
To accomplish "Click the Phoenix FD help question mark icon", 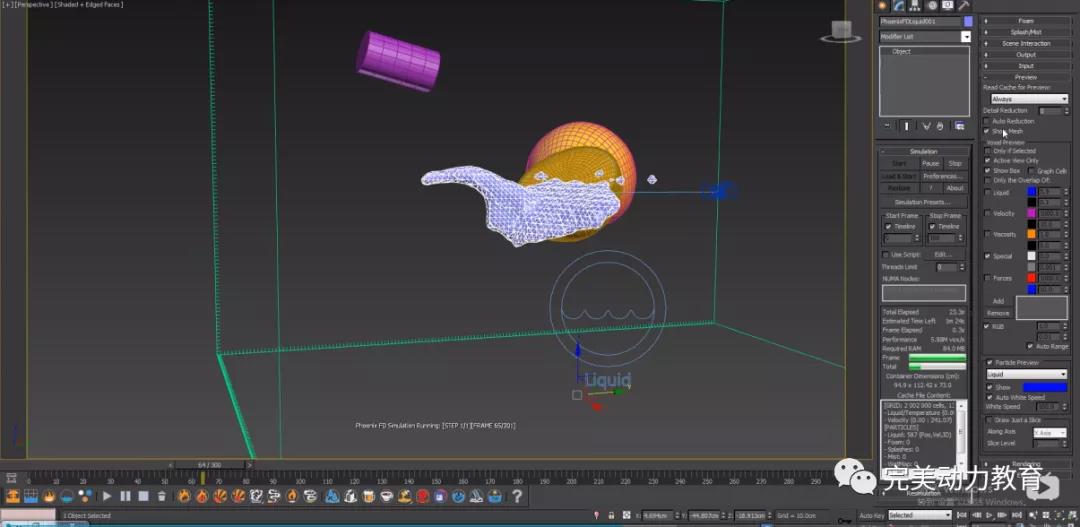I will (517, 495).
